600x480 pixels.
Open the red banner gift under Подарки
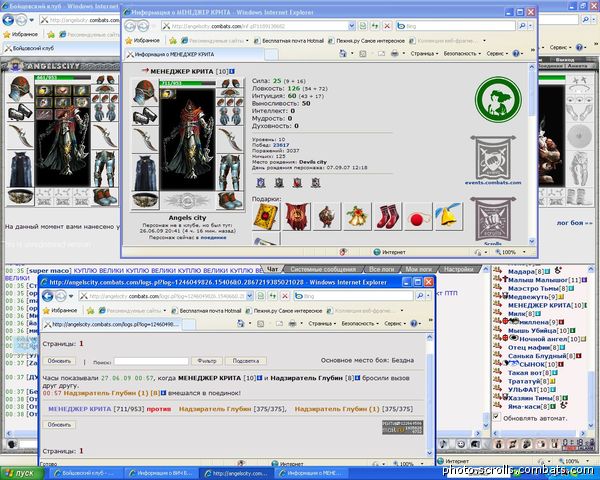coord(296,217)
